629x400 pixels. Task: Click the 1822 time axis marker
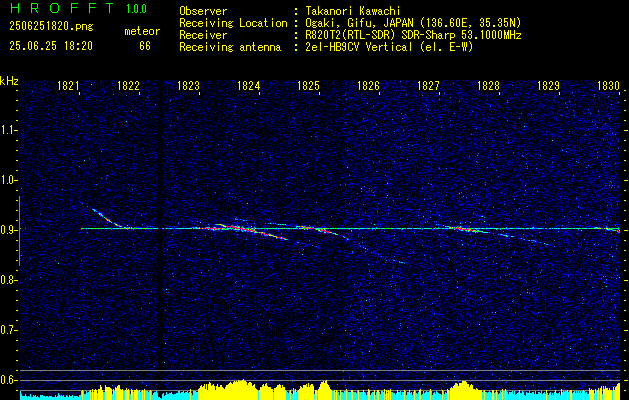pos(128,86)
